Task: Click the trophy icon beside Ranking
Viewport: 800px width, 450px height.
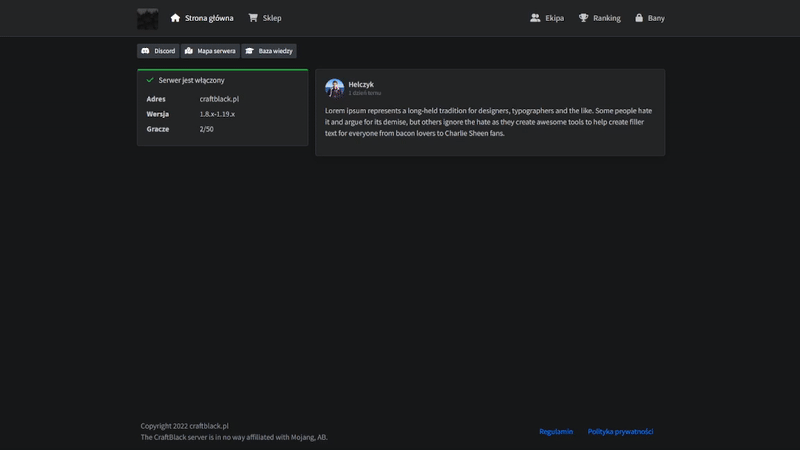Action: (583, 18)
